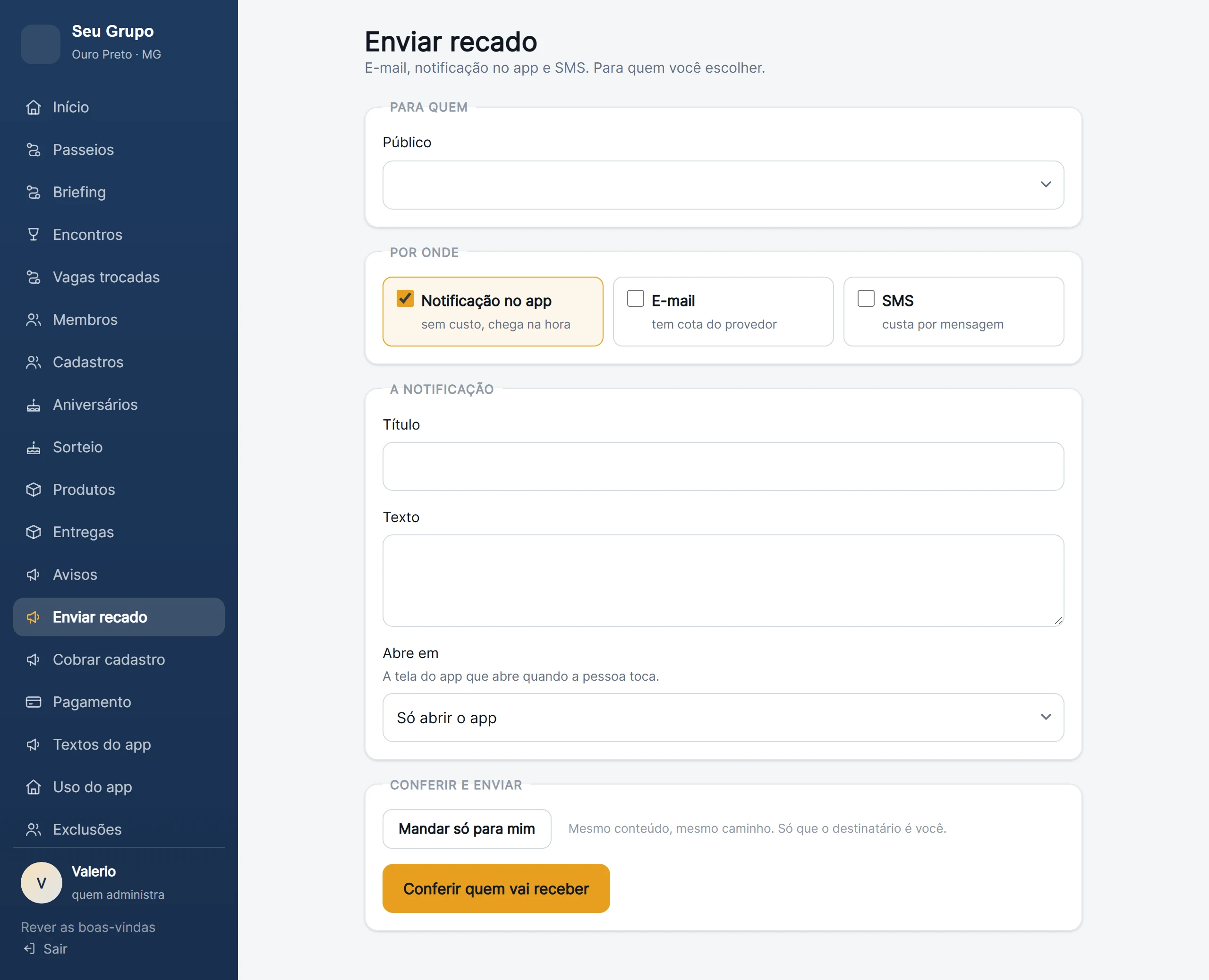The width and height of the screenshot is (1209, 980).
Task: Open the Exclusões menu item
Action: (x=119, y=829)
